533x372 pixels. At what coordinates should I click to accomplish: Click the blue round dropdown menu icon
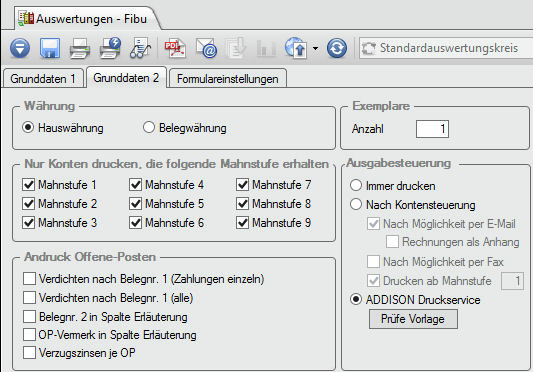pyautogui.click(x=20, y=48)
